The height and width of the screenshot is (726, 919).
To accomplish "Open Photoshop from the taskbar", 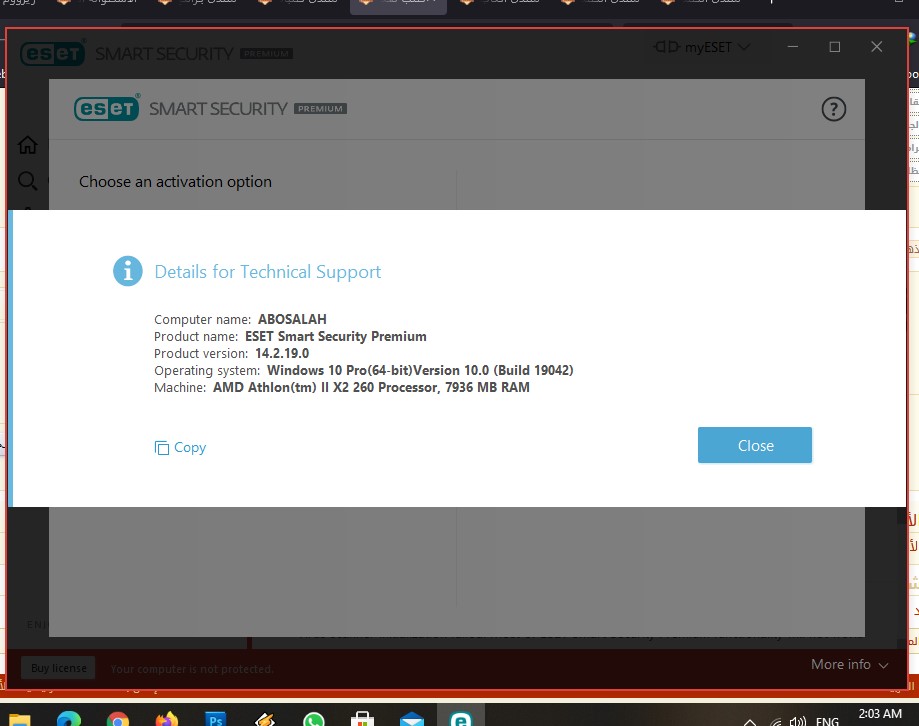I will [215, 720].
